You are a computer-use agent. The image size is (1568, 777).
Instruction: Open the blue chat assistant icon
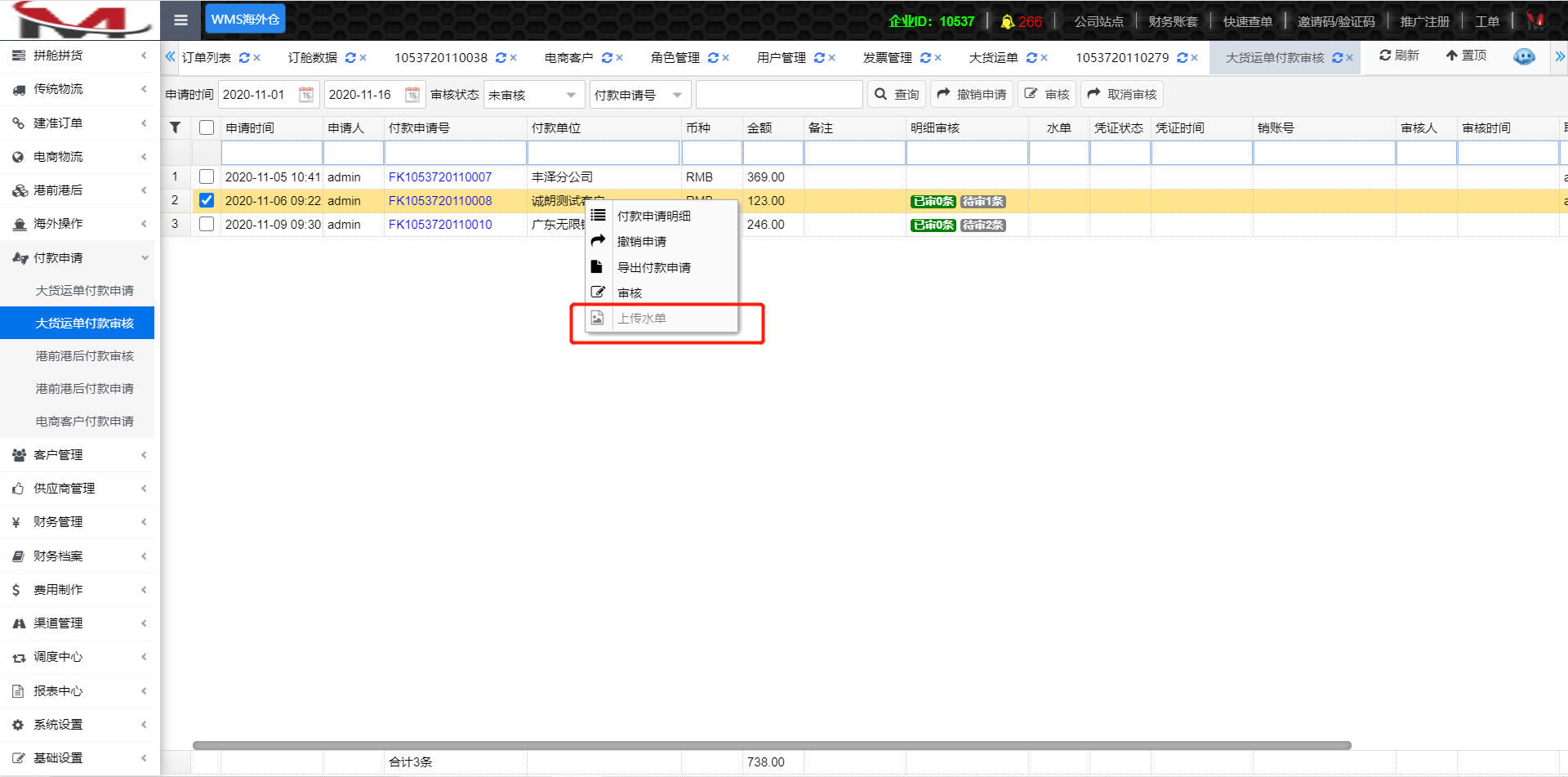[x=1524, y=56]
